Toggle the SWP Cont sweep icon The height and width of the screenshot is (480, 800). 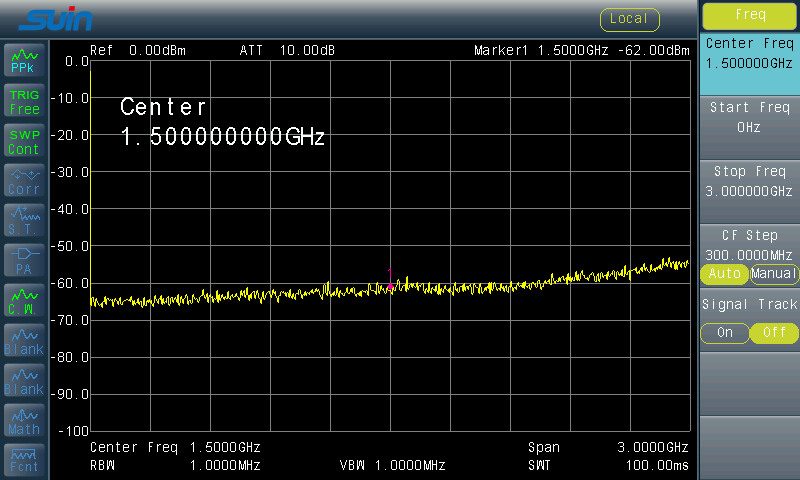click(24, 141)
